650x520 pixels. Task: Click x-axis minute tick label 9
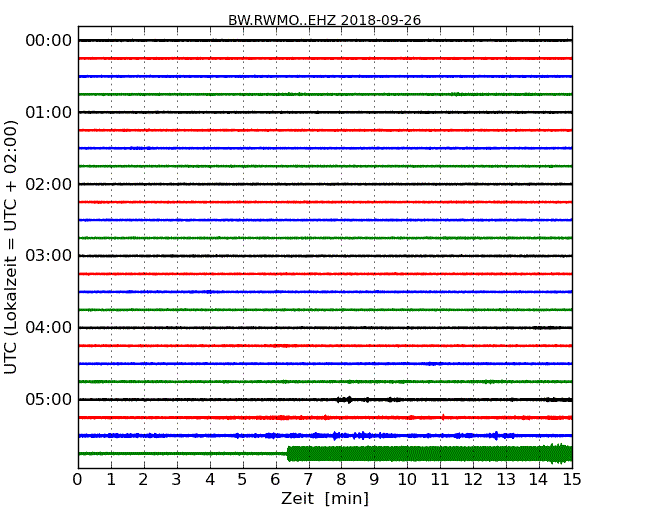click(374, 480)
